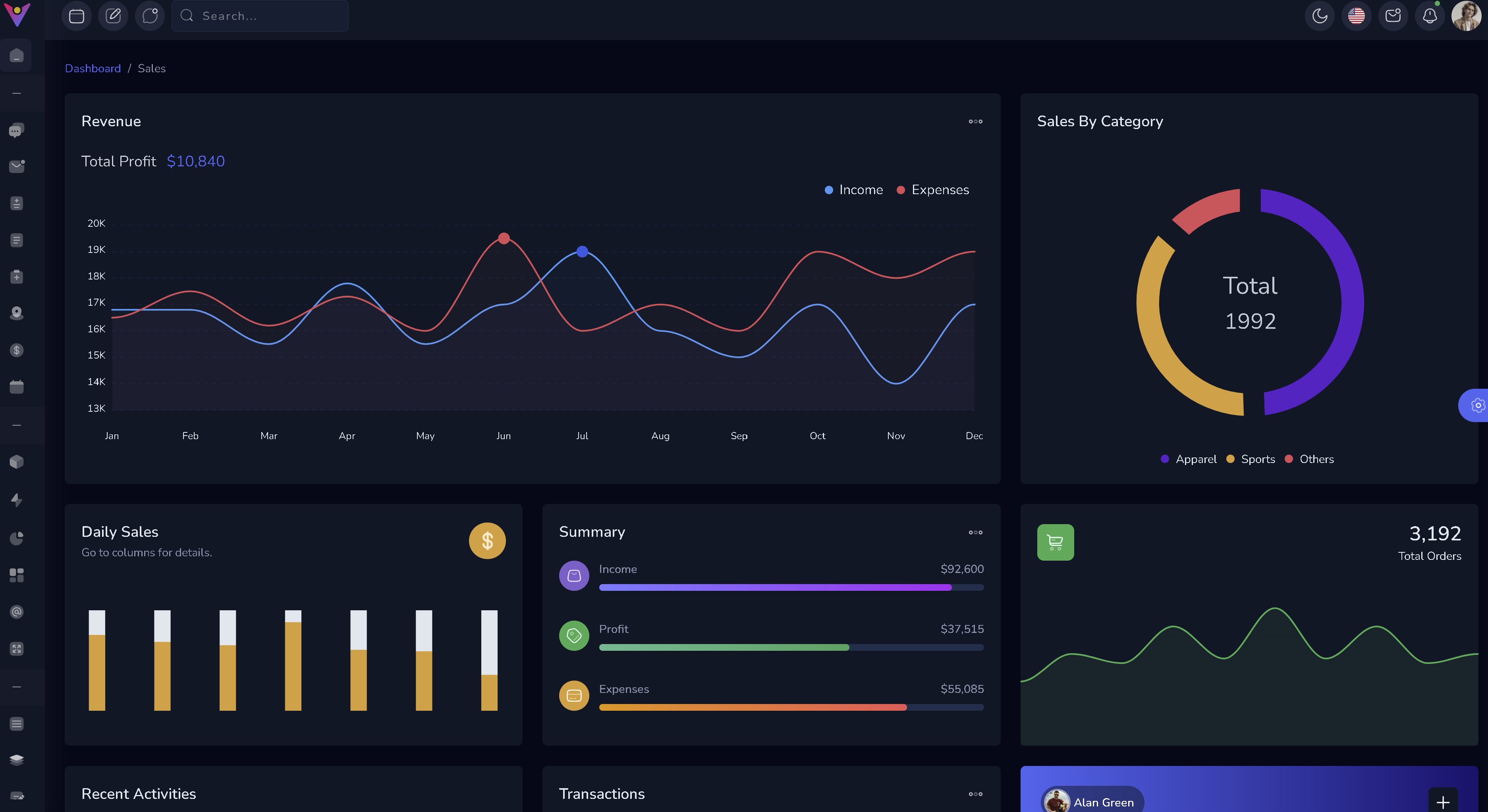The image size is (1488, 812).
Task: Open the notifications bell
Action: click(1430, 15)
